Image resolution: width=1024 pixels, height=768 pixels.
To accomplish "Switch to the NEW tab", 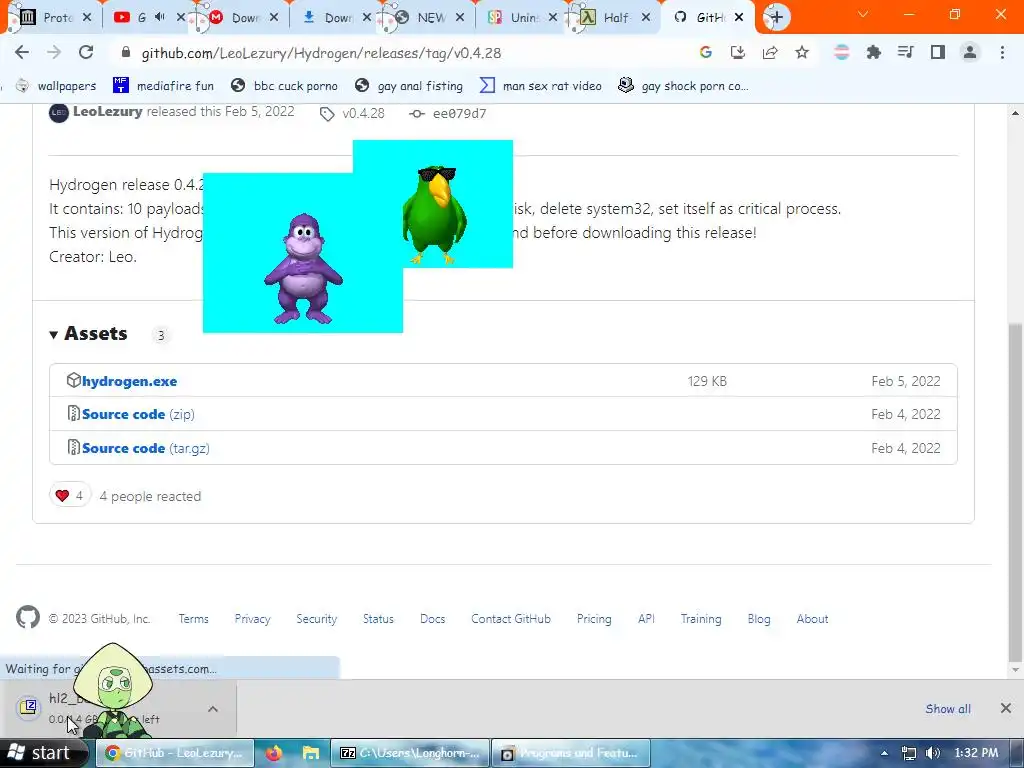I will click(x=430, y=18).
